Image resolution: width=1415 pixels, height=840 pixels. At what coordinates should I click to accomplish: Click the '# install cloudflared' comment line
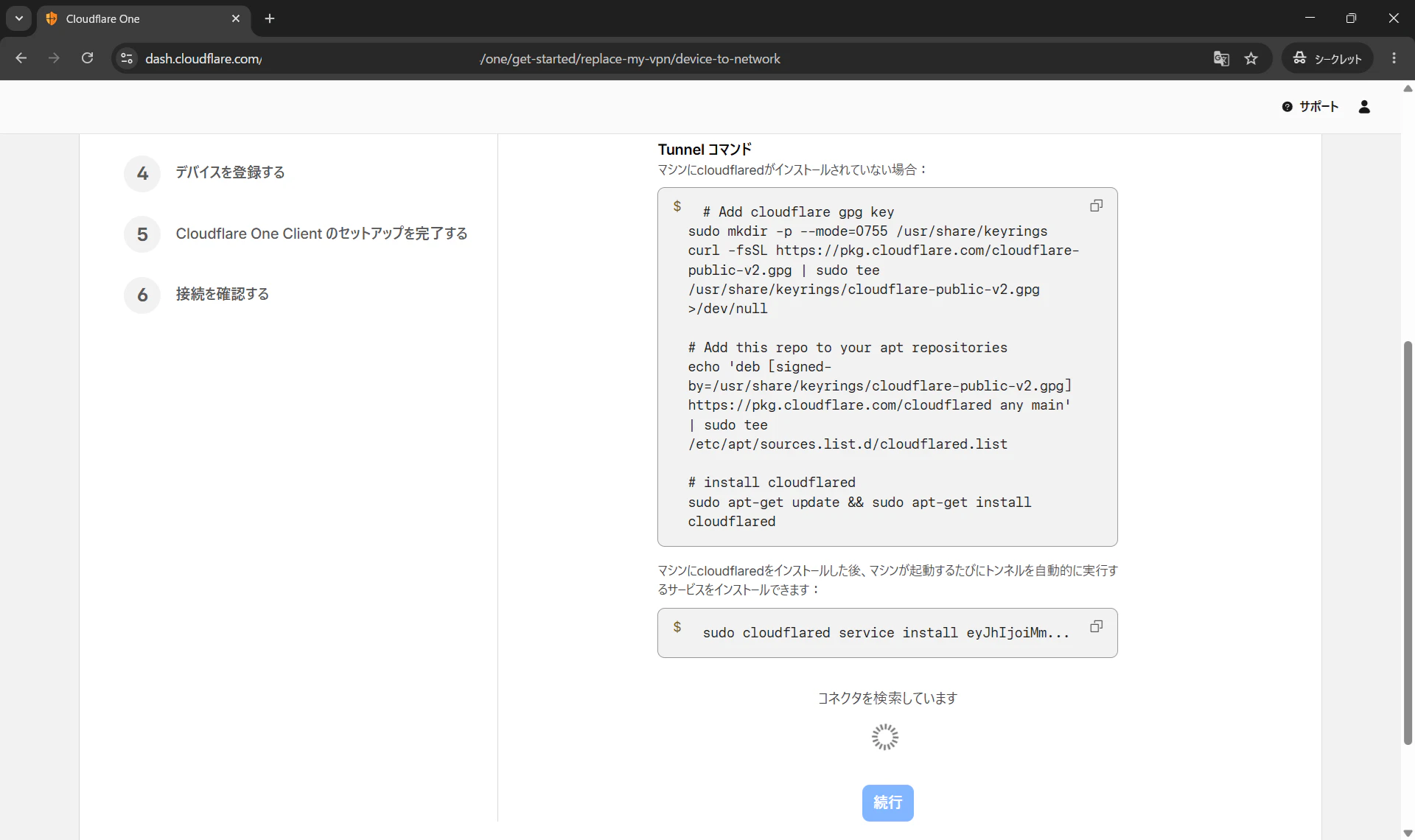tap(772, 483)
